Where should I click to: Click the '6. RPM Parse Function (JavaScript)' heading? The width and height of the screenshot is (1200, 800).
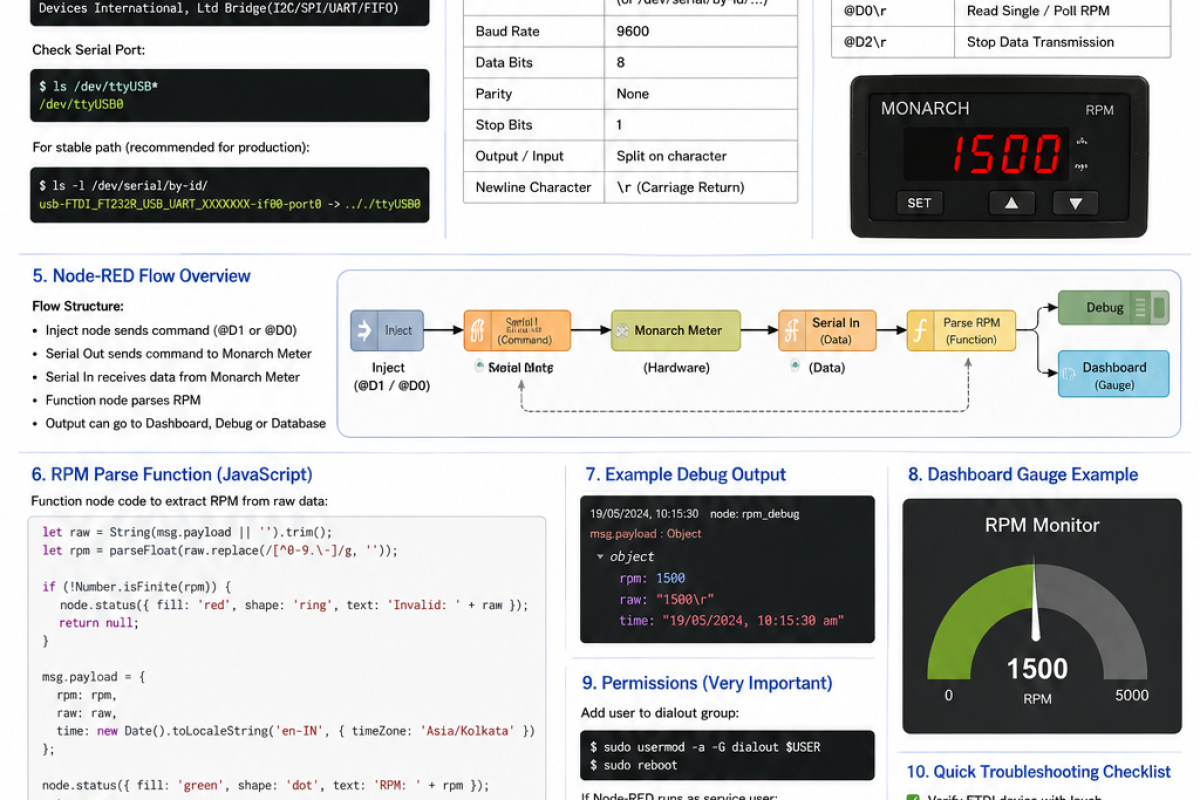tap(172, 474)
